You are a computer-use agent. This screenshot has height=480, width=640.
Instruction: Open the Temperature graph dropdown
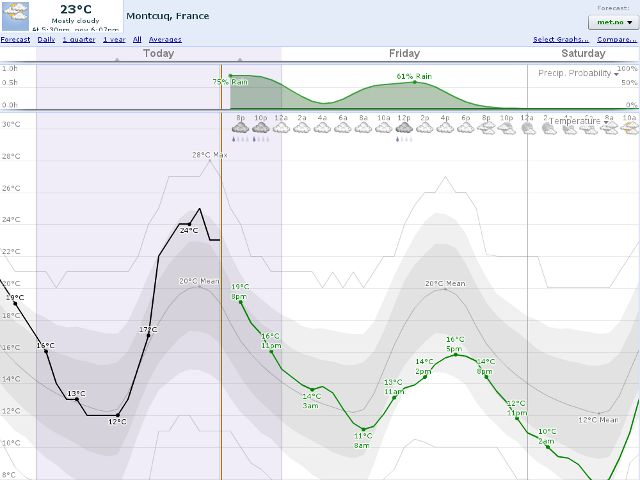tap(580, 121)
